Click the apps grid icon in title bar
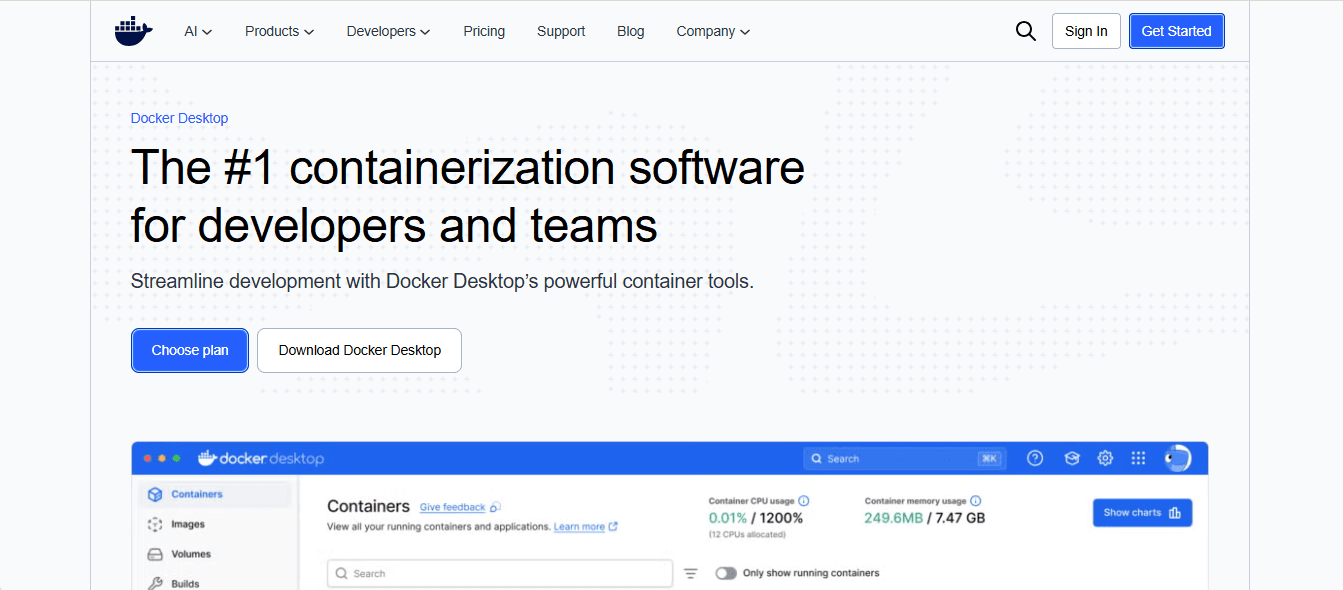The image size is (1343, 590). 1138,457
